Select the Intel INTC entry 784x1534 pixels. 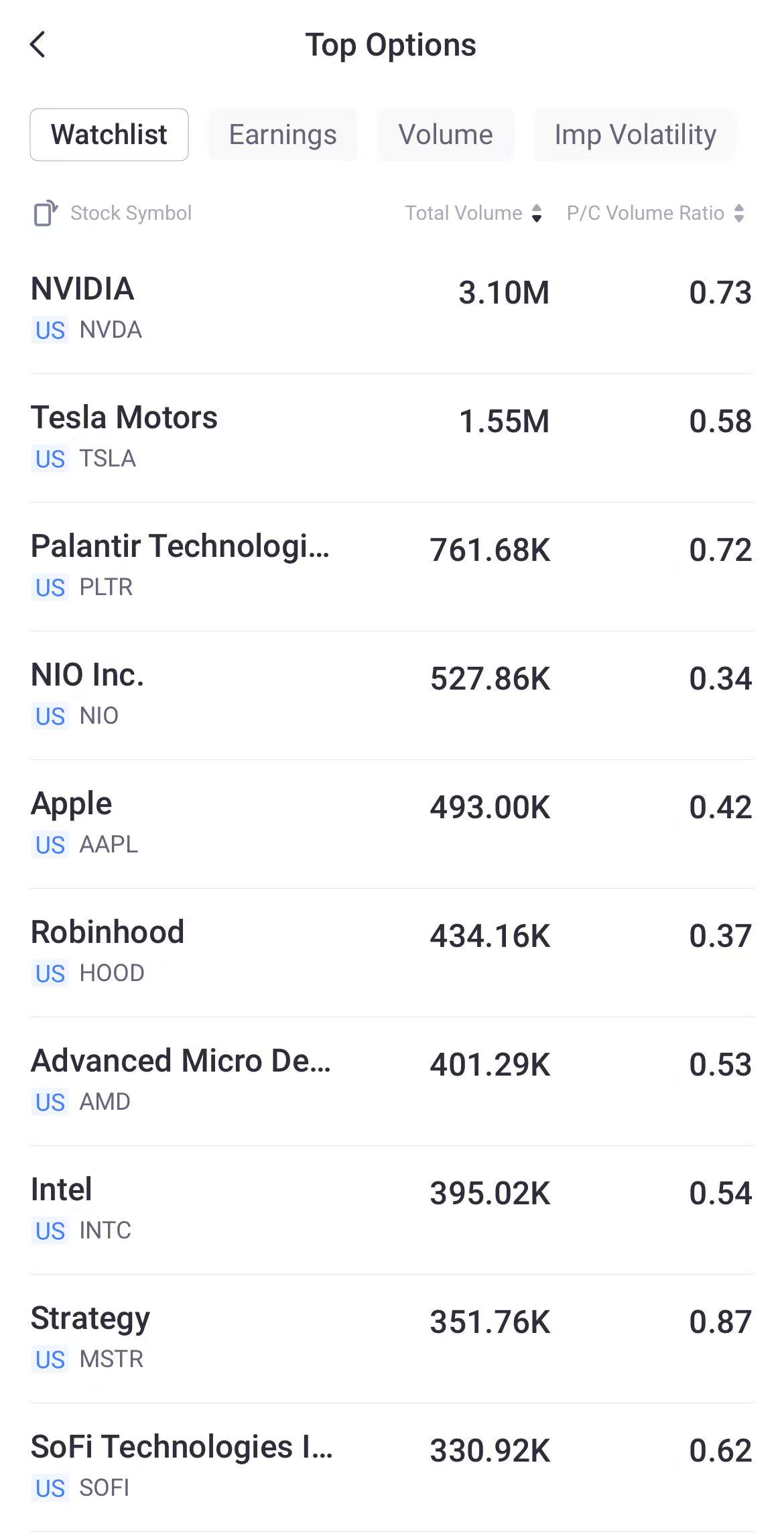pyautogui.click(x=391, y=1209)
